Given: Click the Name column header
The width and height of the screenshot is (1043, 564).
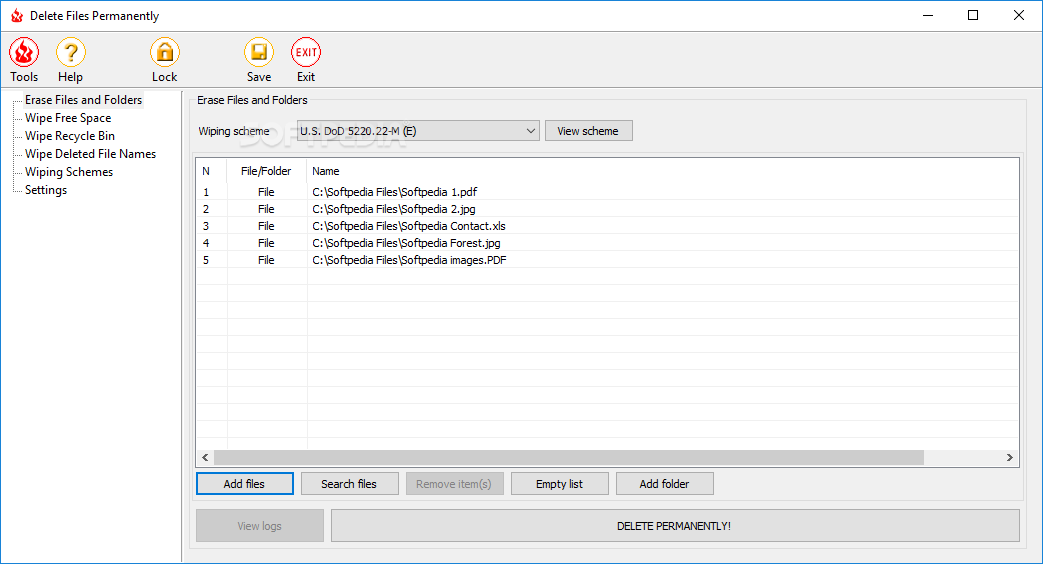Looking at the screenshot, I should [x=663, y=171].
